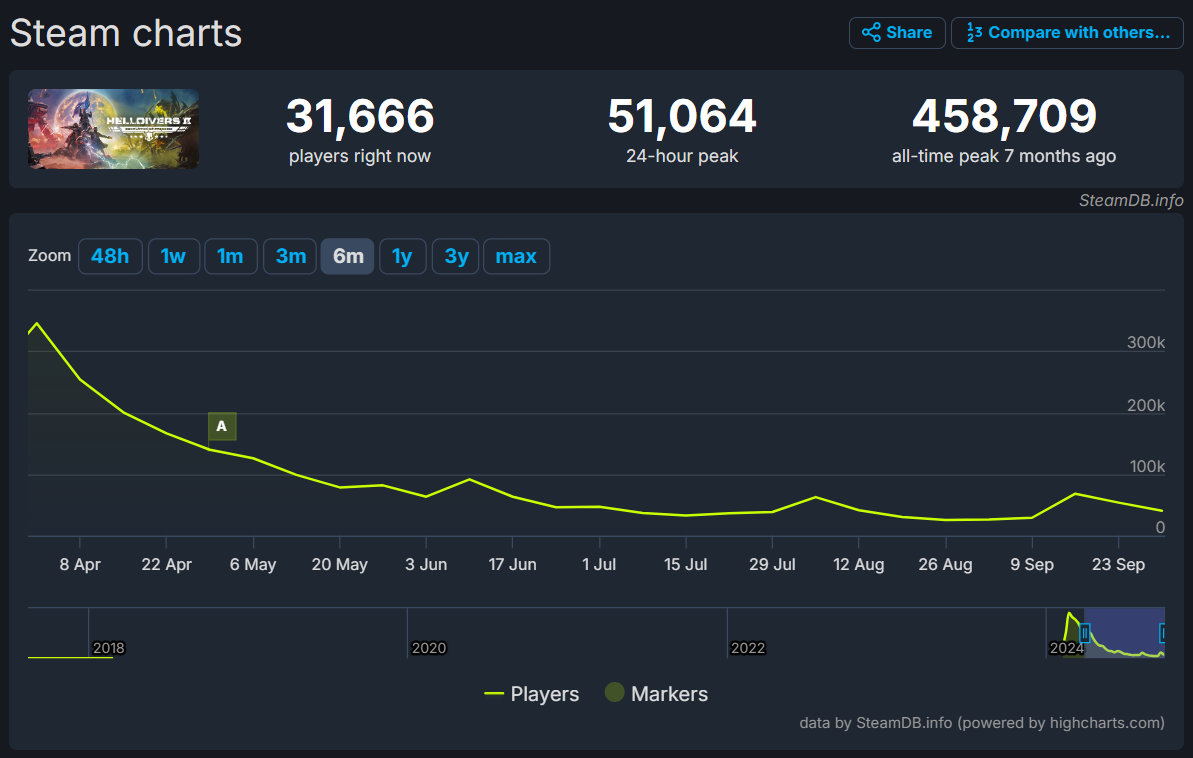Switch zoom range to 1m

231,256
